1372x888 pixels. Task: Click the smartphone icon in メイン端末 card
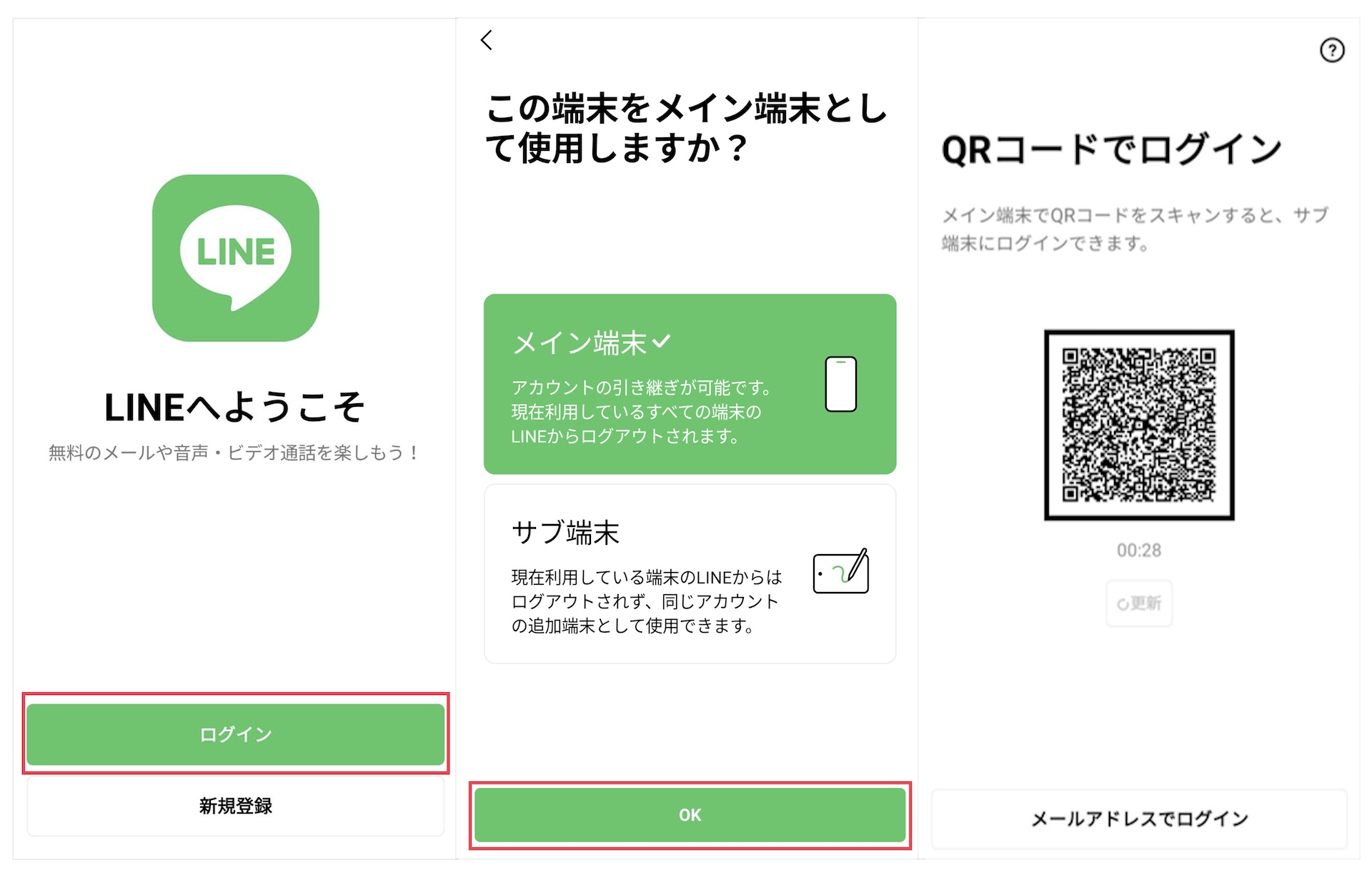point(841,384)
